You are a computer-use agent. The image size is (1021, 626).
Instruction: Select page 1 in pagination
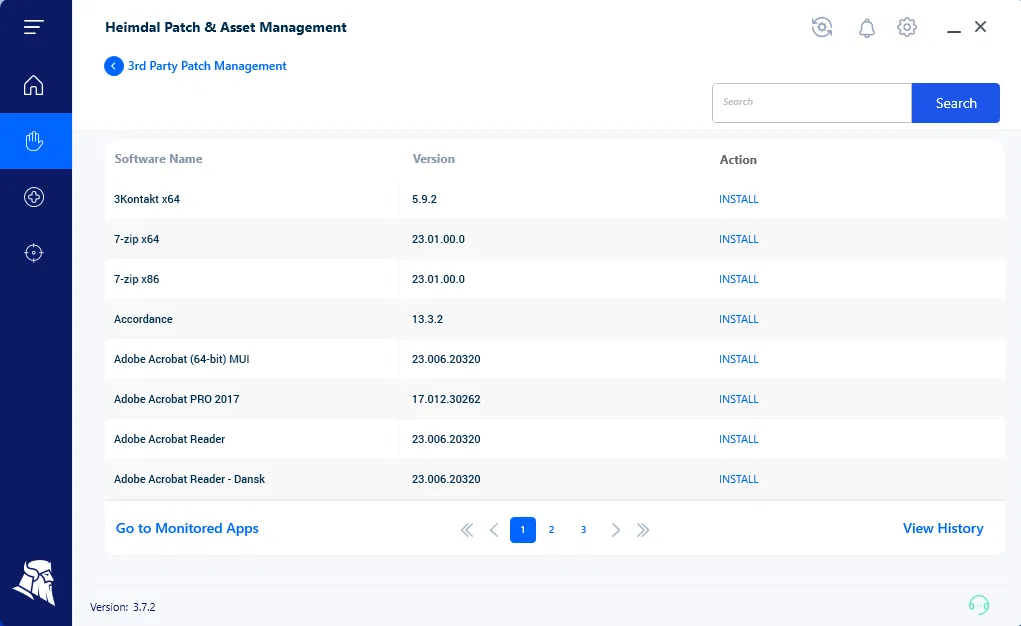point(523,530)
